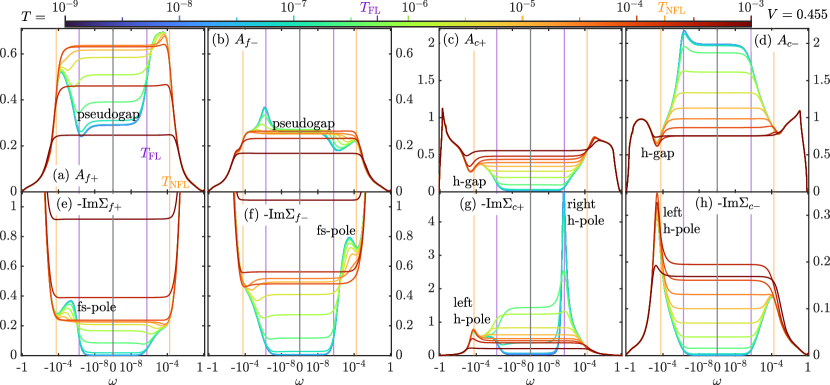Screen dimensions: 830x385
Task: Click y-axis tick '1.5' left of panel (c)
Action: (x=425, y=80)
